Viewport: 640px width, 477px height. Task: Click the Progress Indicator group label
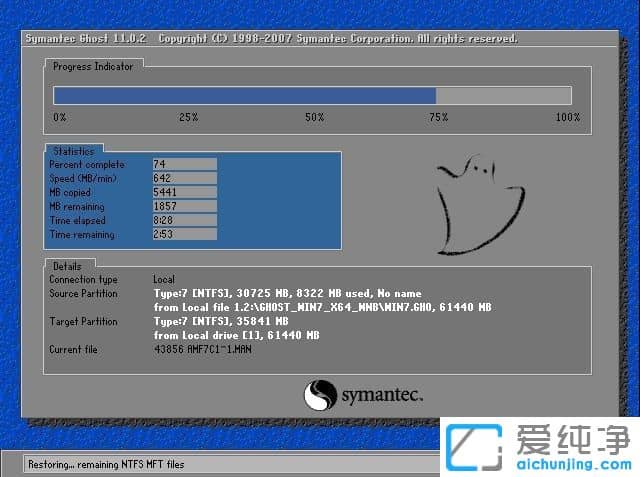92,66
